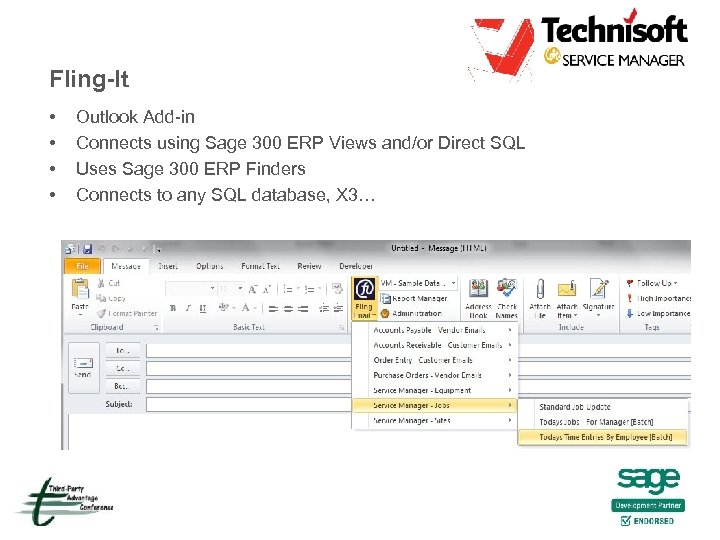Viewport: 720px width, 540px height.
Task: Click the Copy icon in Clipboard group
Action: tap(101, 298)
